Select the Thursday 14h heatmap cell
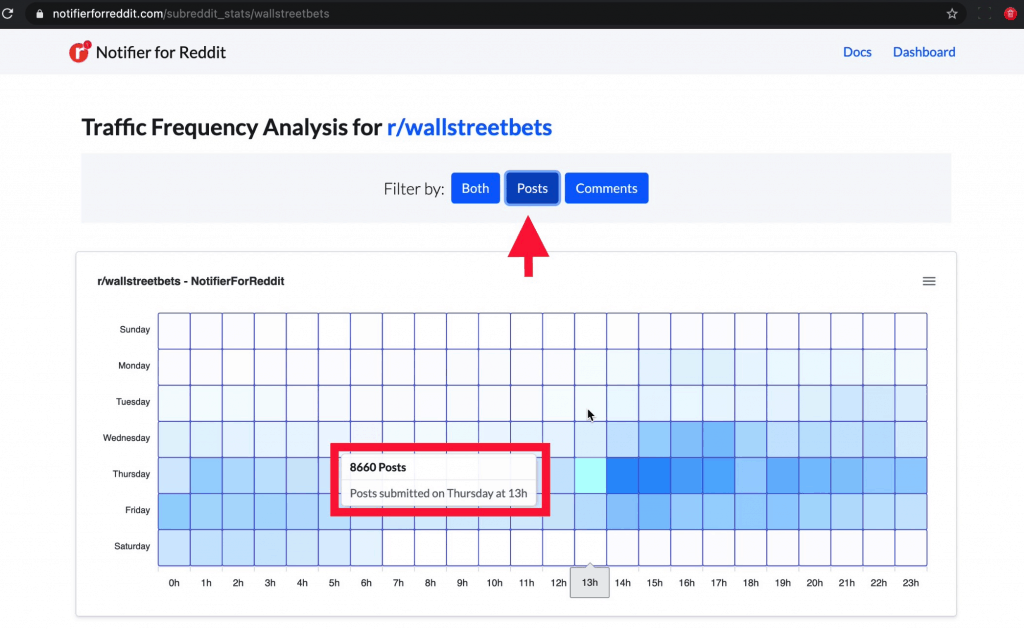Screen dimensions: 1024x629 click(x=622, y=475)
